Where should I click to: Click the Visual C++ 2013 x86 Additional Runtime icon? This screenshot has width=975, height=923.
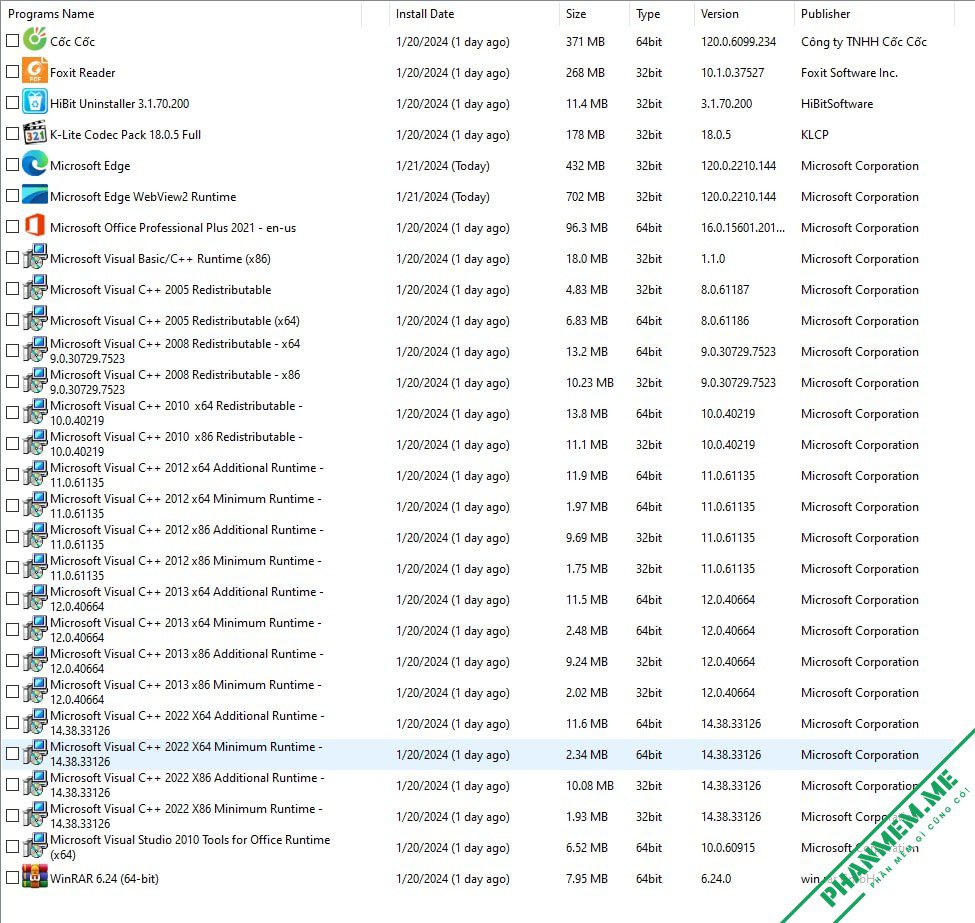coord(35,659)
